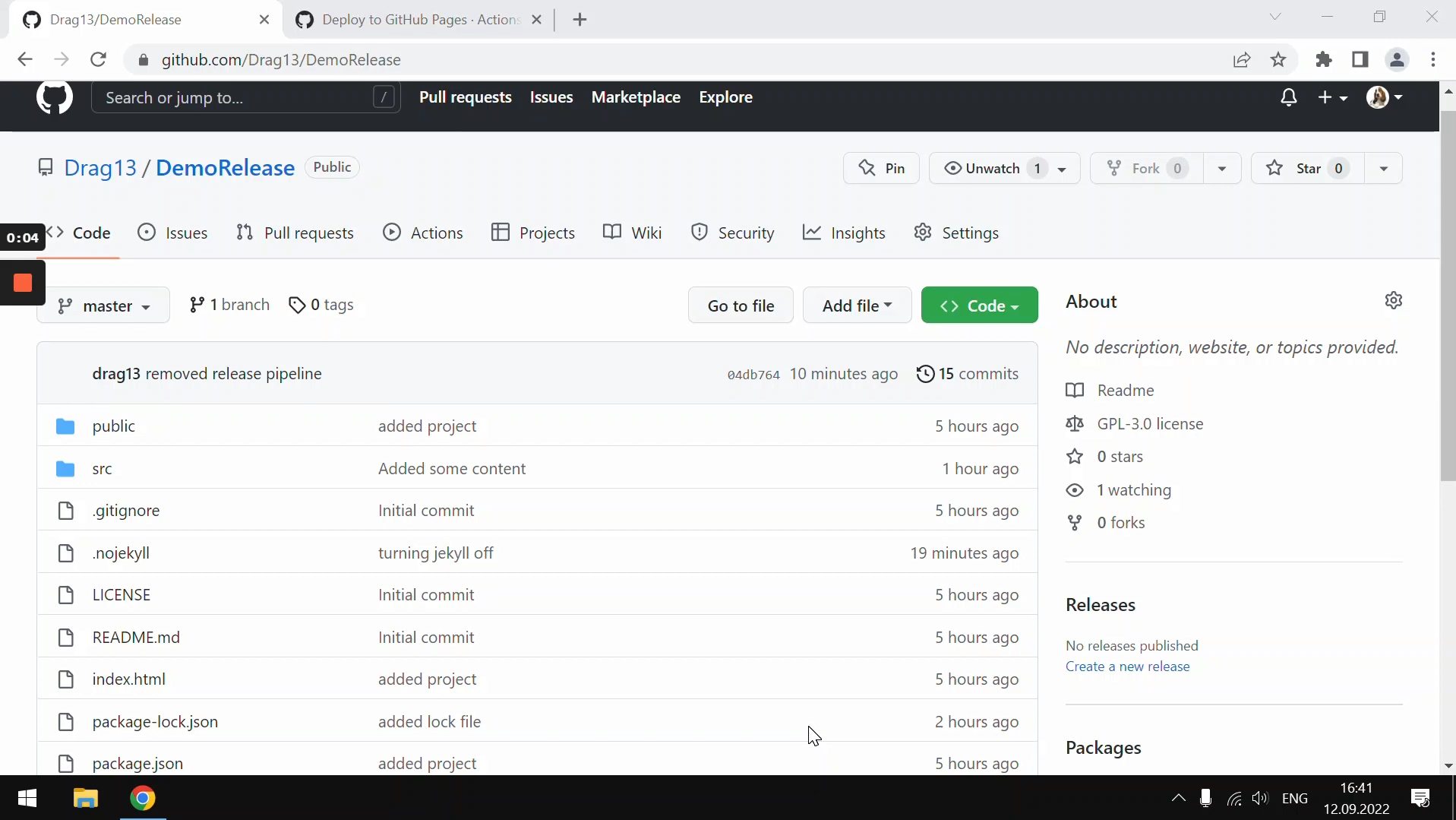This screenshot has height=820, width=1456.
Task: Reload the page
Action: [98, 59]
